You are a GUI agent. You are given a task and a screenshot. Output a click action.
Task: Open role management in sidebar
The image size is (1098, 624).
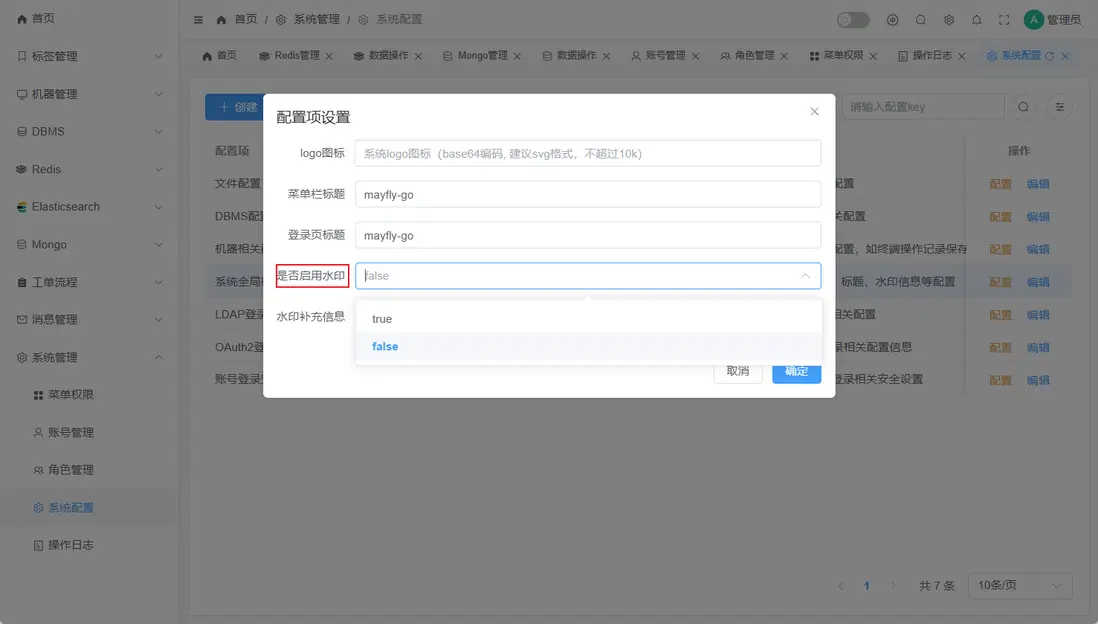pos(89,470)
